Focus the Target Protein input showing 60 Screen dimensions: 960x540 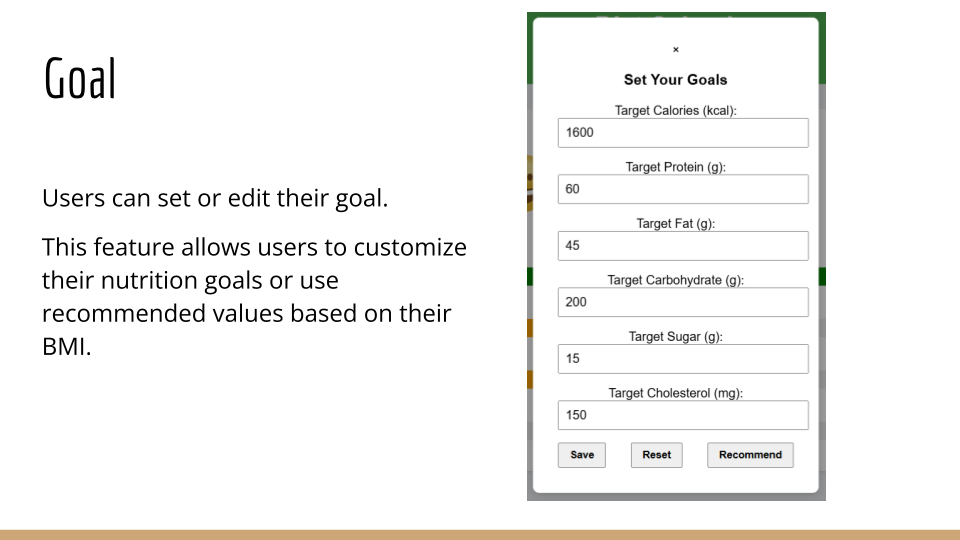683,189
